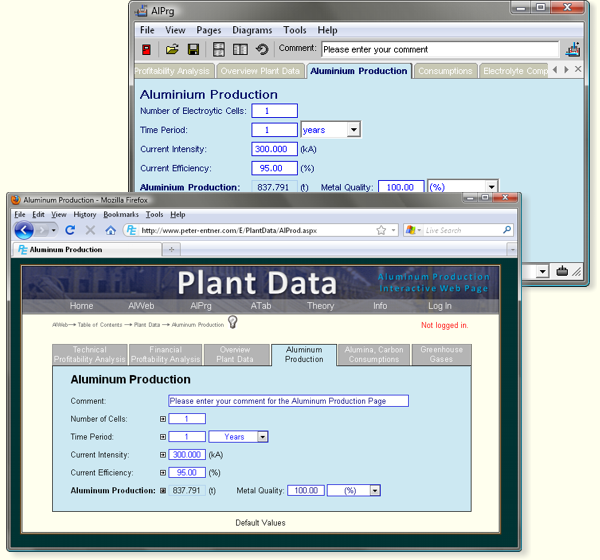This screenshot has width=600, height=560.
Task: Click AlPrg Number of Electrolytic Cells field
Action: (x=274, y=111)
